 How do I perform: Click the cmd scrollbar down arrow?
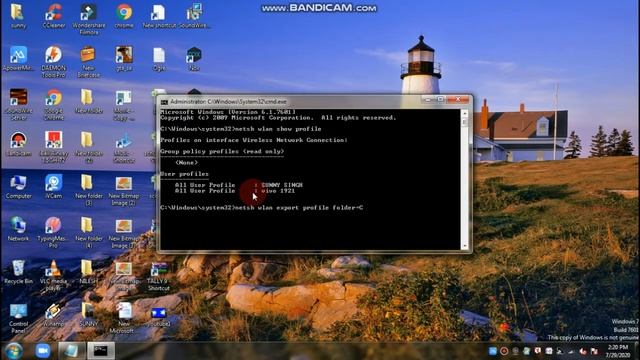(x=464, y=246)
